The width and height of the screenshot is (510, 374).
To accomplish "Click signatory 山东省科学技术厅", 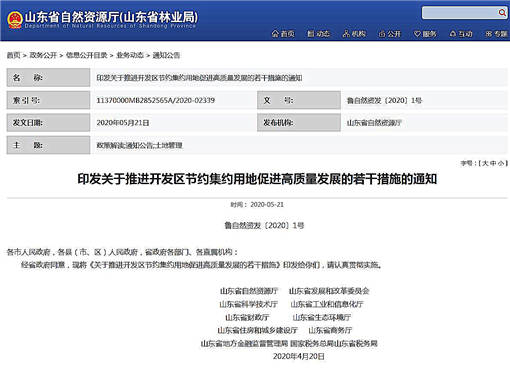I will click(x=249, y=304).
